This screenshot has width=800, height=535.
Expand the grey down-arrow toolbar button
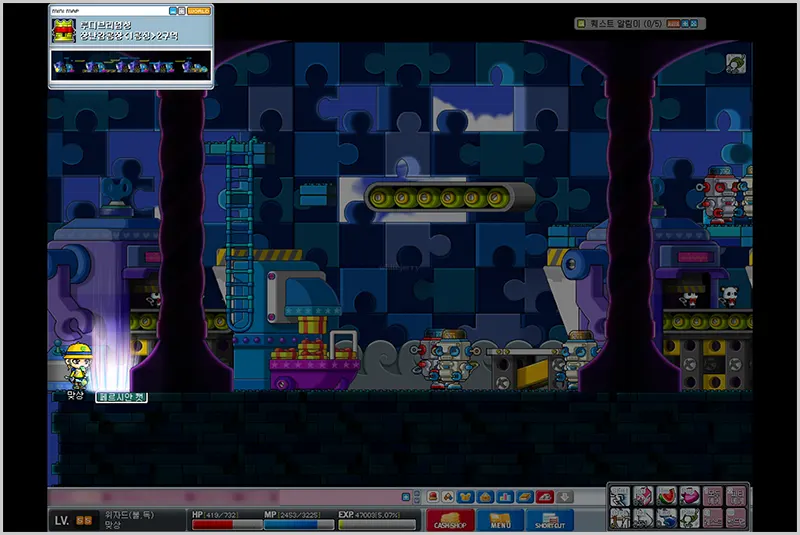[x=565, y=497]
